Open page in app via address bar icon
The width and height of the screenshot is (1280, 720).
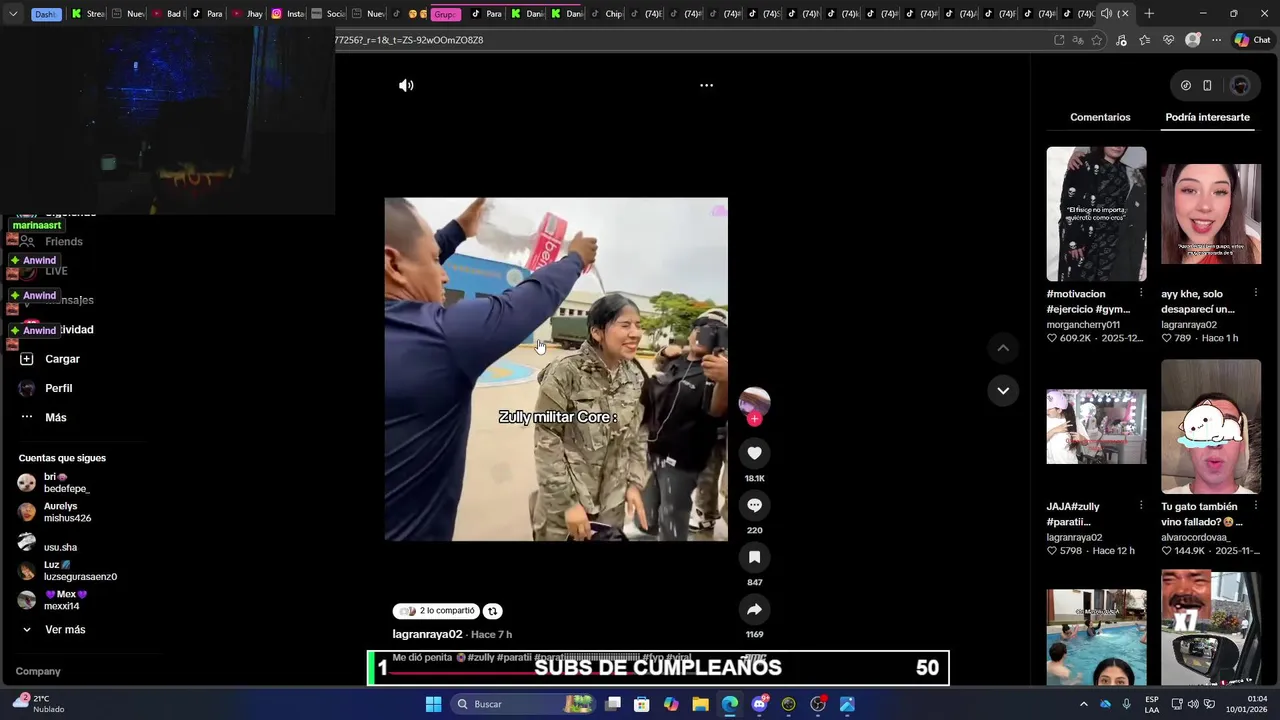point(1059,40)
